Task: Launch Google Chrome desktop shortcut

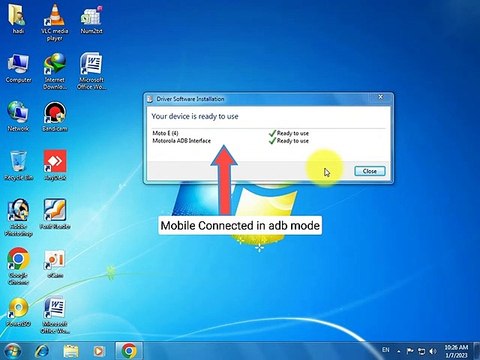Action: (18, 266)
